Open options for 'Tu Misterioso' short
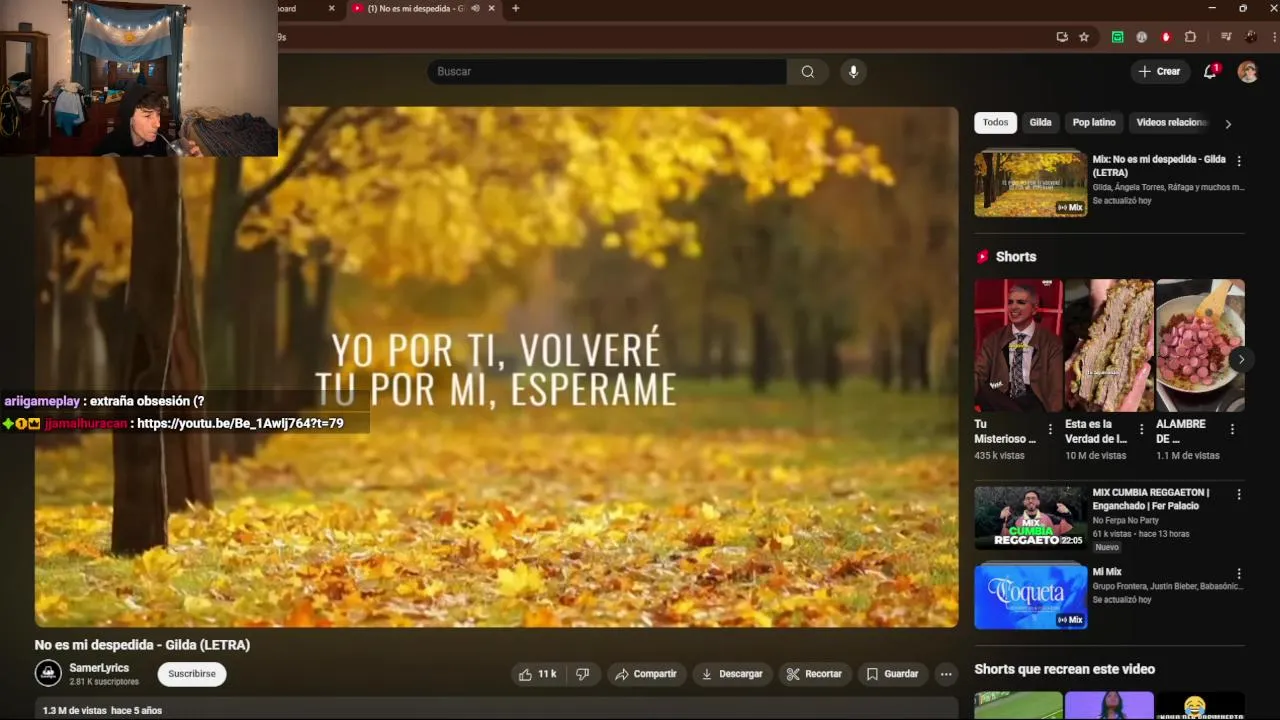Viewport: 1280px width, 720px height. coord(1050,429)
